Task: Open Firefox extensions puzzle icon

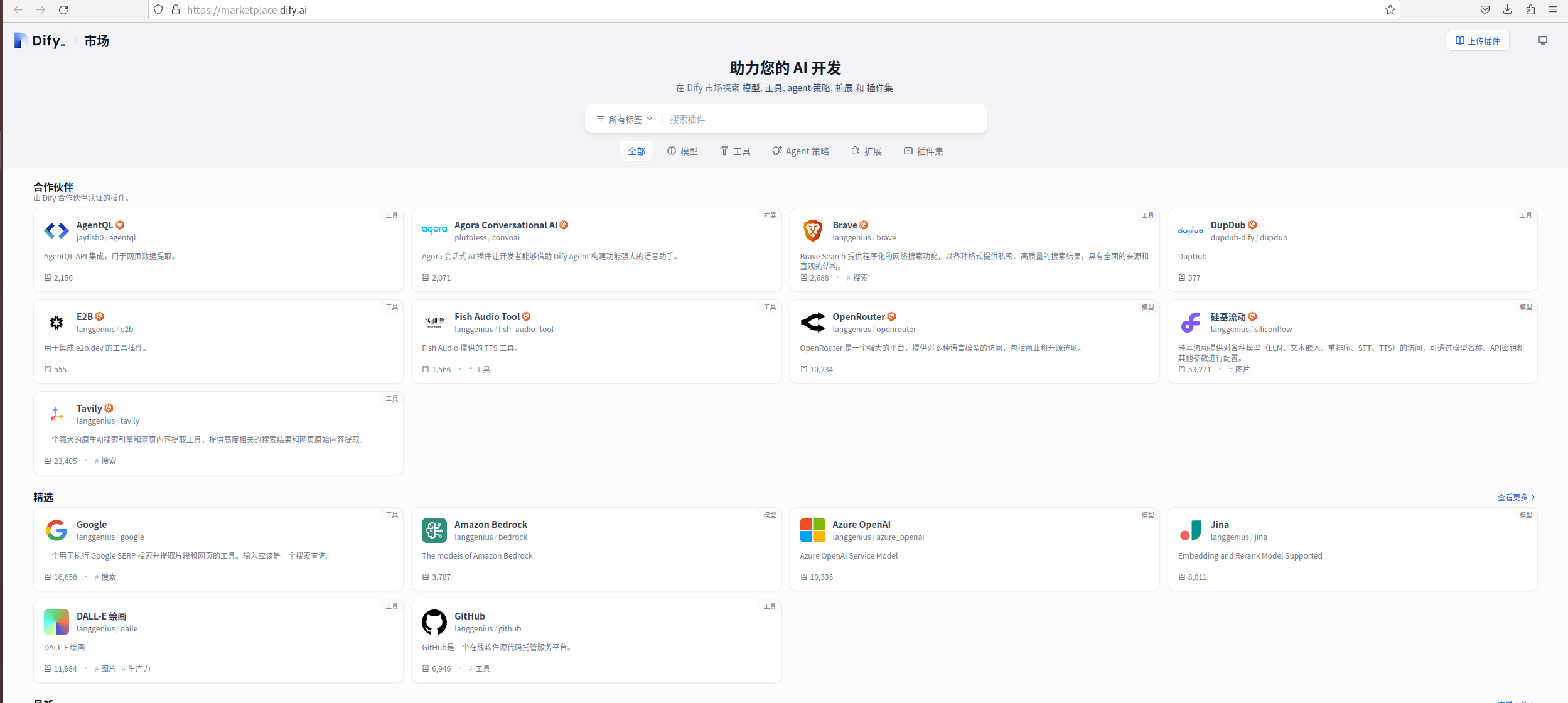Action: click(1530, 10)
